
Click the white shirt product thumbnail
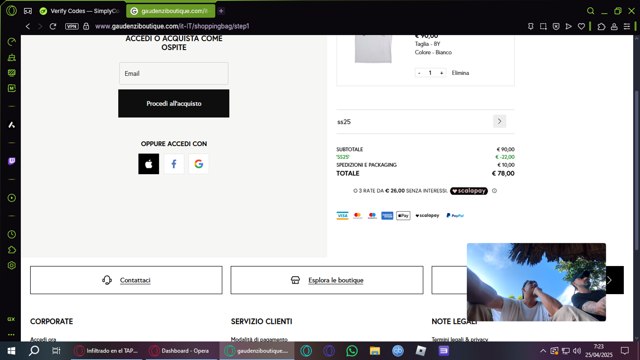point(373,49)
